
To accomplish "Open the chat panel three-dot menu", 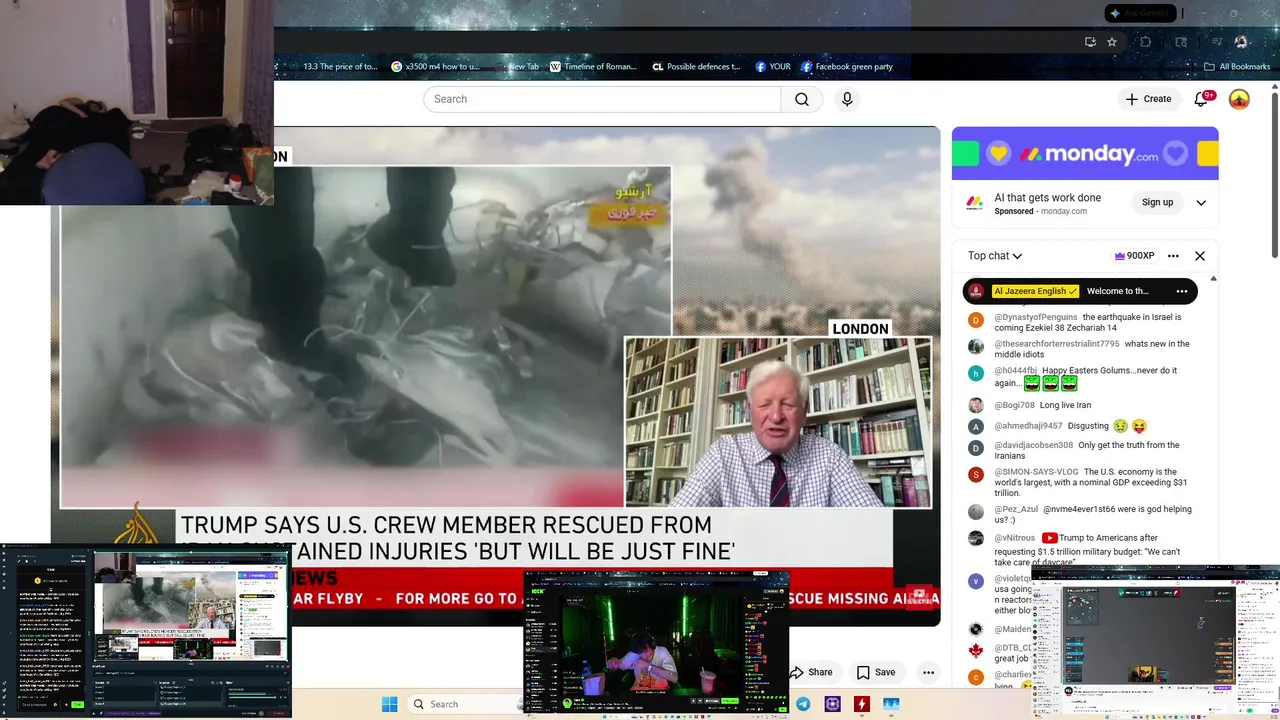I will pyautogui.click(x=1173, y=256).
